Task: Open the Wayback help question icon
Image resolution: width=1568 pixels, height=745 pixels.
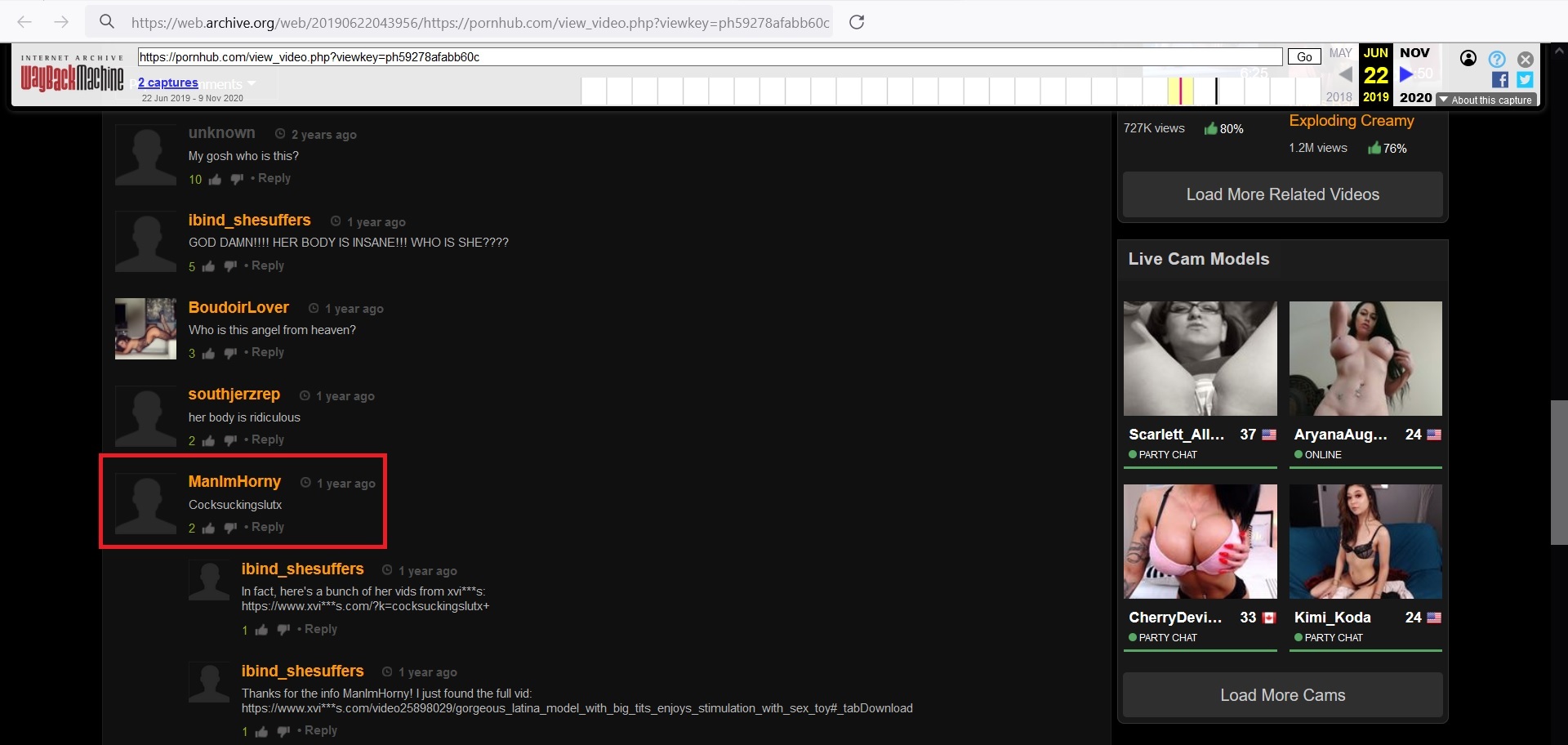Action: tap(1497, 59)
